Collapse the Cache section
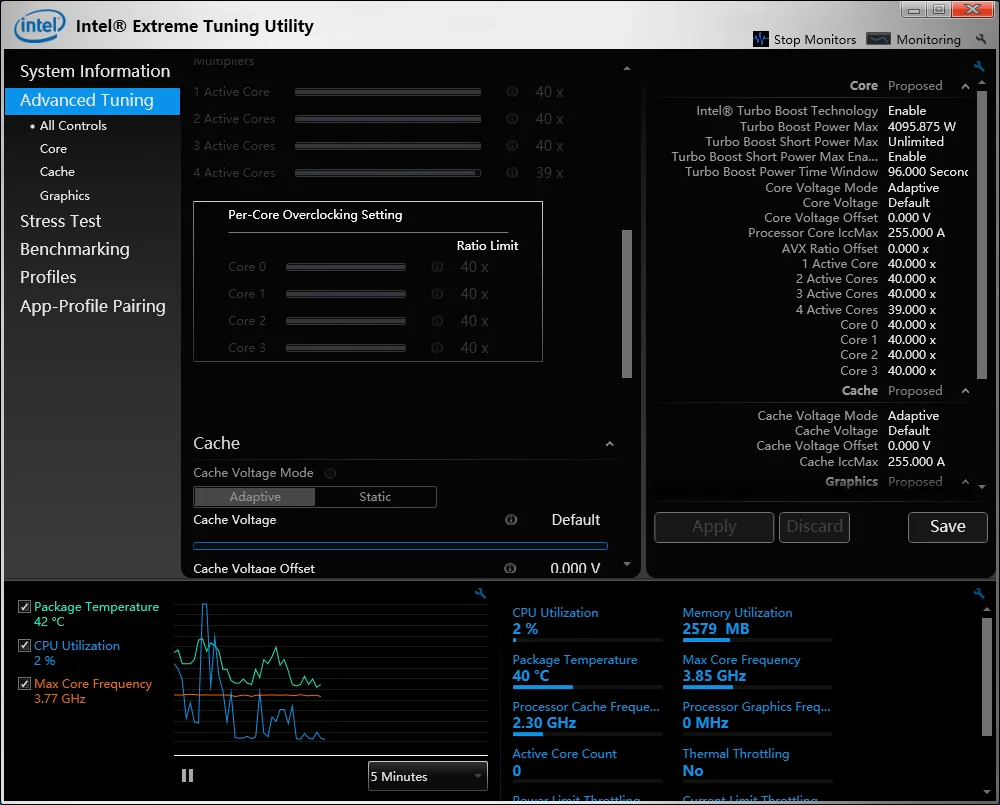The height and width of the screenshot is (805, 1000). coord(610,444)
